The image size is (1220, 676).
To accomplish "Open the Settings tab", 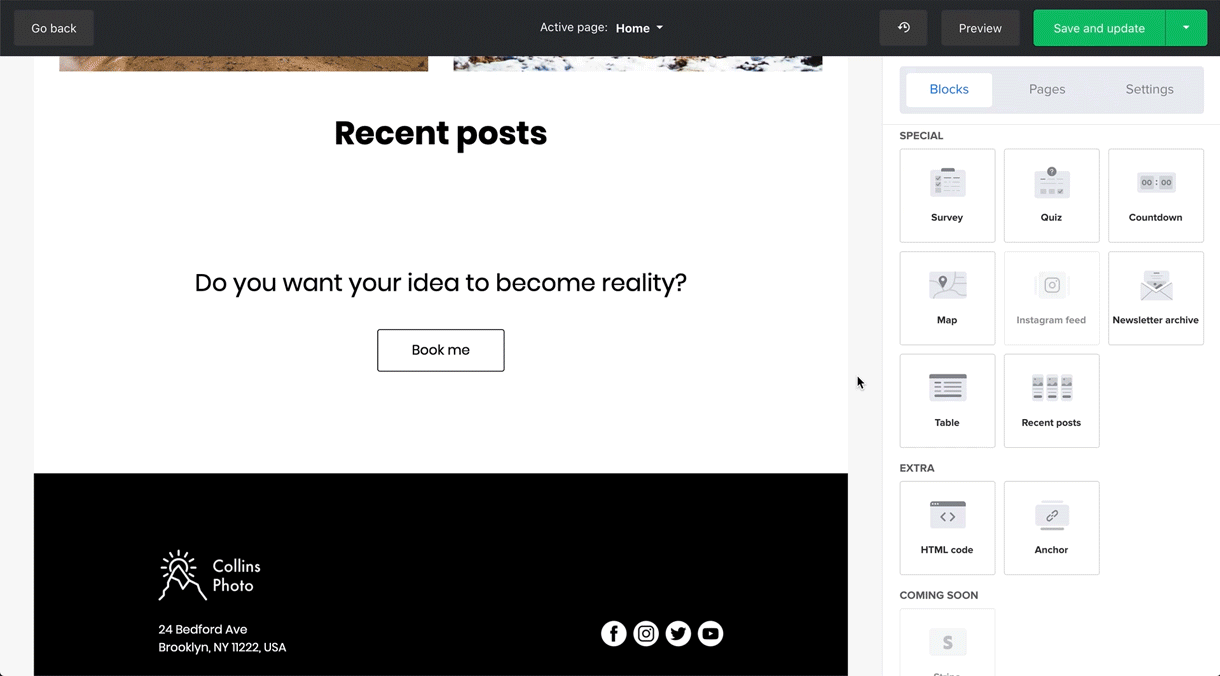I will click(x=1149, y=89).
